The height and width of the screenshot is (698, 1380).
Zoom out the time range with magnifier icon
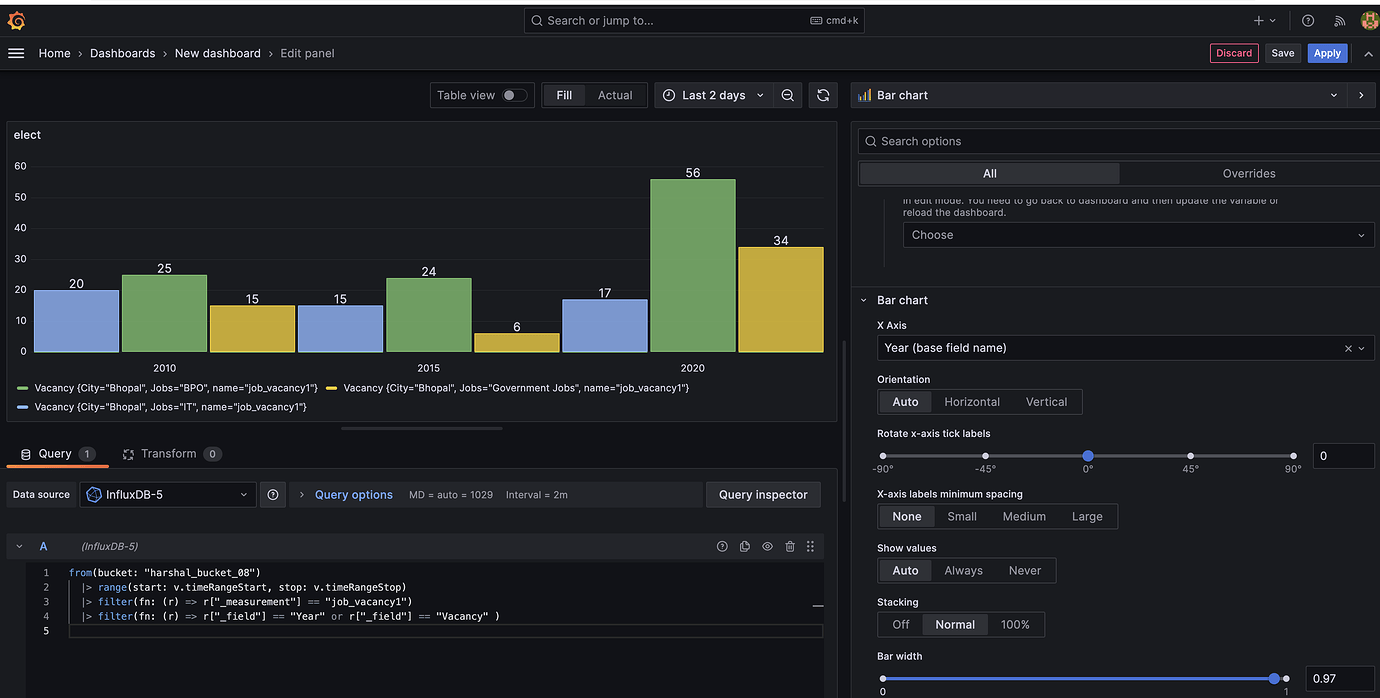coord(788,95)
